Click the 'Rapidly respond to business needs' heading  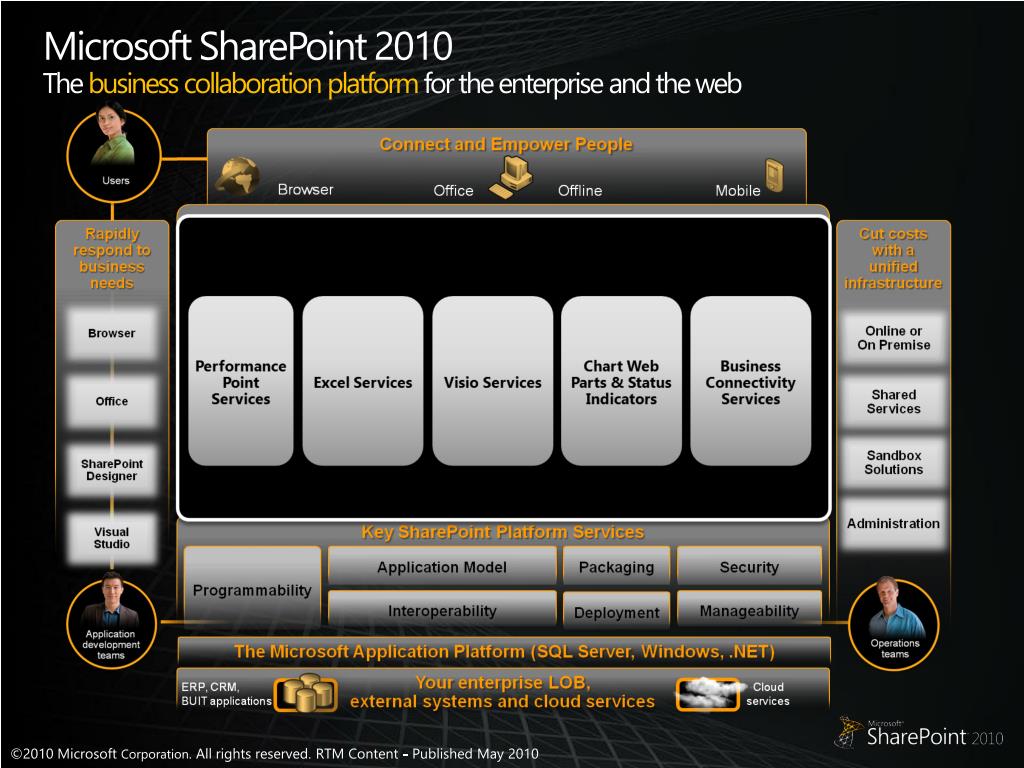pyautogui.click(x=112, y=258)
